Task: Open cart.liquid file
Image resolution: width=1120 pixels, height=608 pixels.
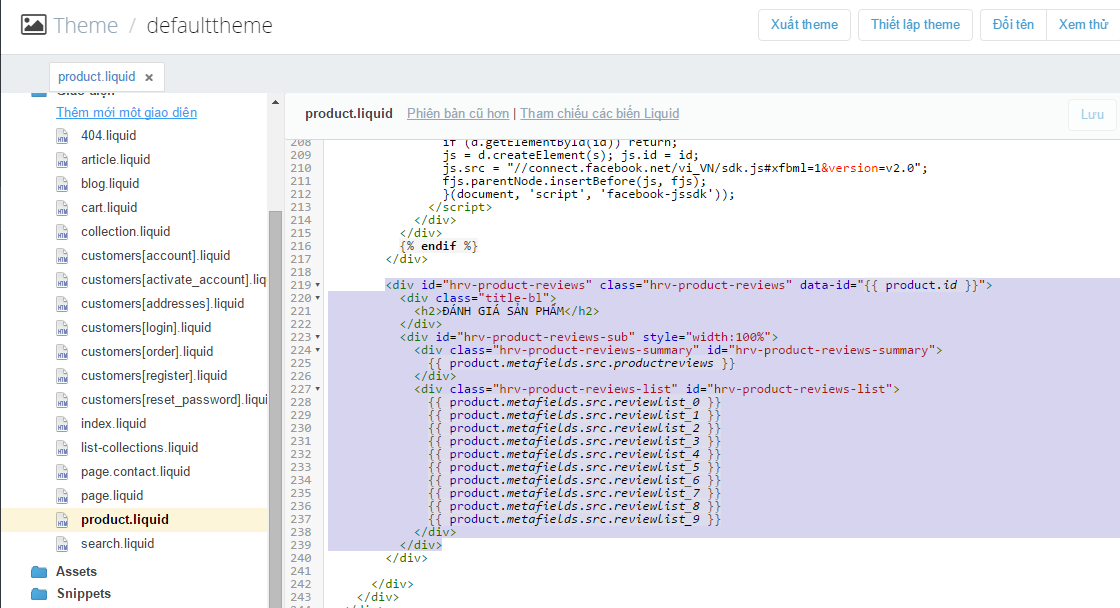Action: [109, 207]
